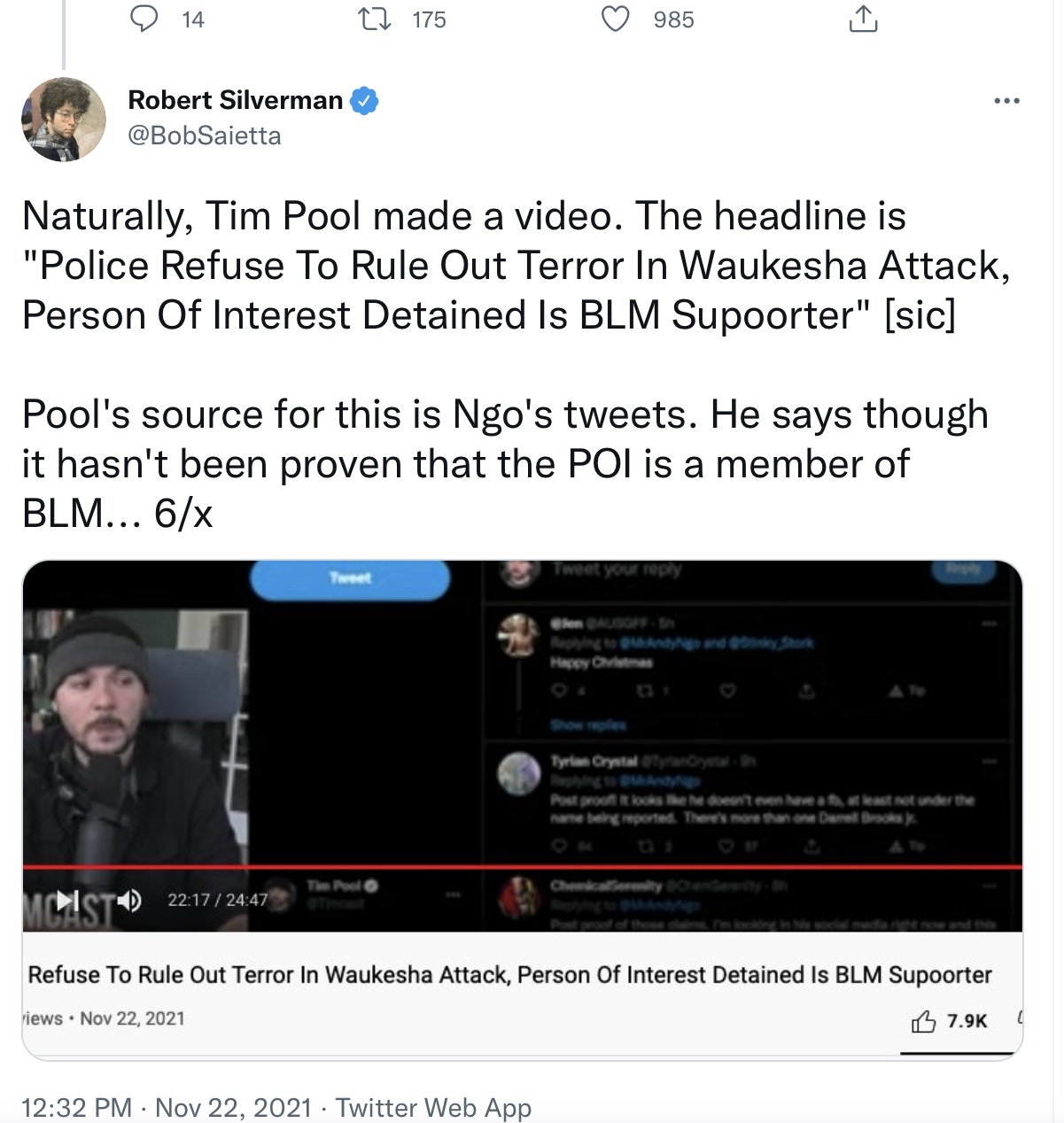
Task: Open Robert Silverman's profile picture
Action: (x=64, y=120)
